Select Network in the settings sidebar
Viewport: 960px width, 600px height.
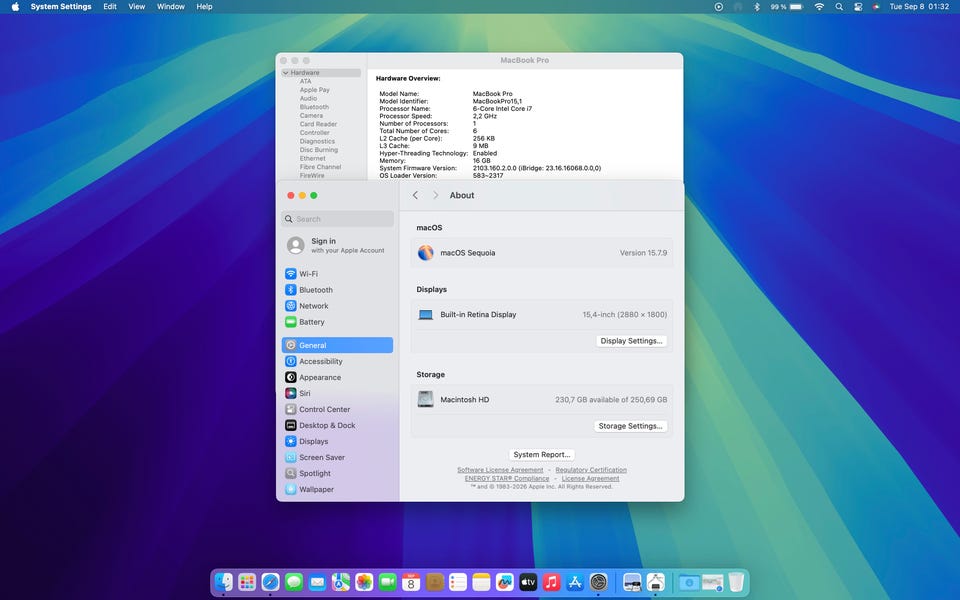point(337,306)
